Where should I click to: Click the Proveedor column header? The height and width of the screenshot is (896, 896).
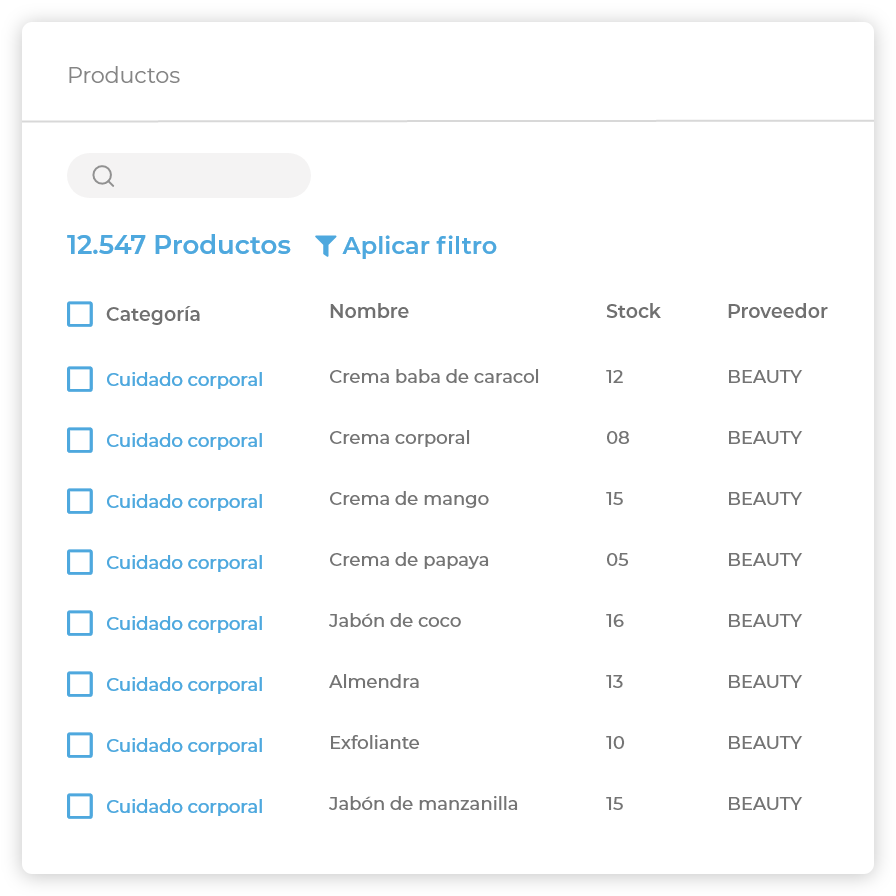[777, 311]
